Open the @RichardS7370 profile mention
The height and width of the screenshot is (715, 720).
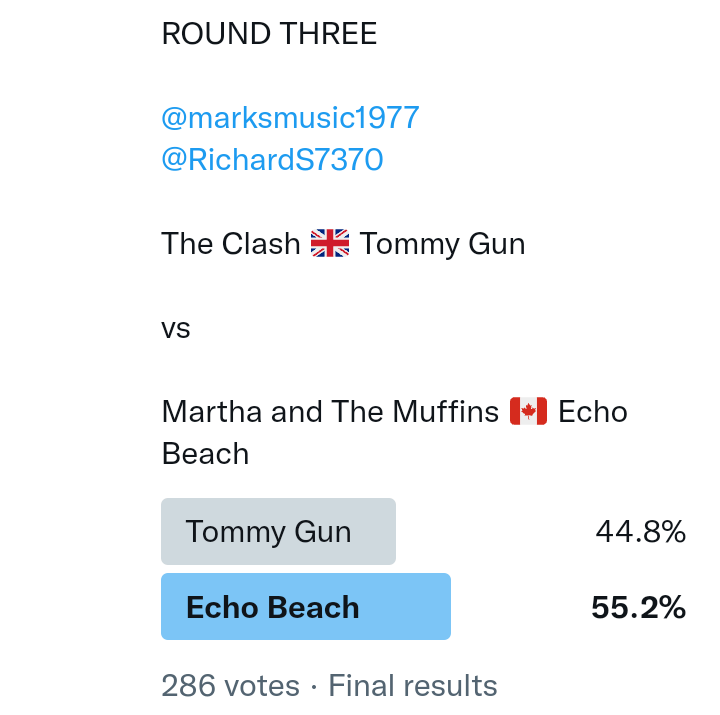tap(272, 160)
